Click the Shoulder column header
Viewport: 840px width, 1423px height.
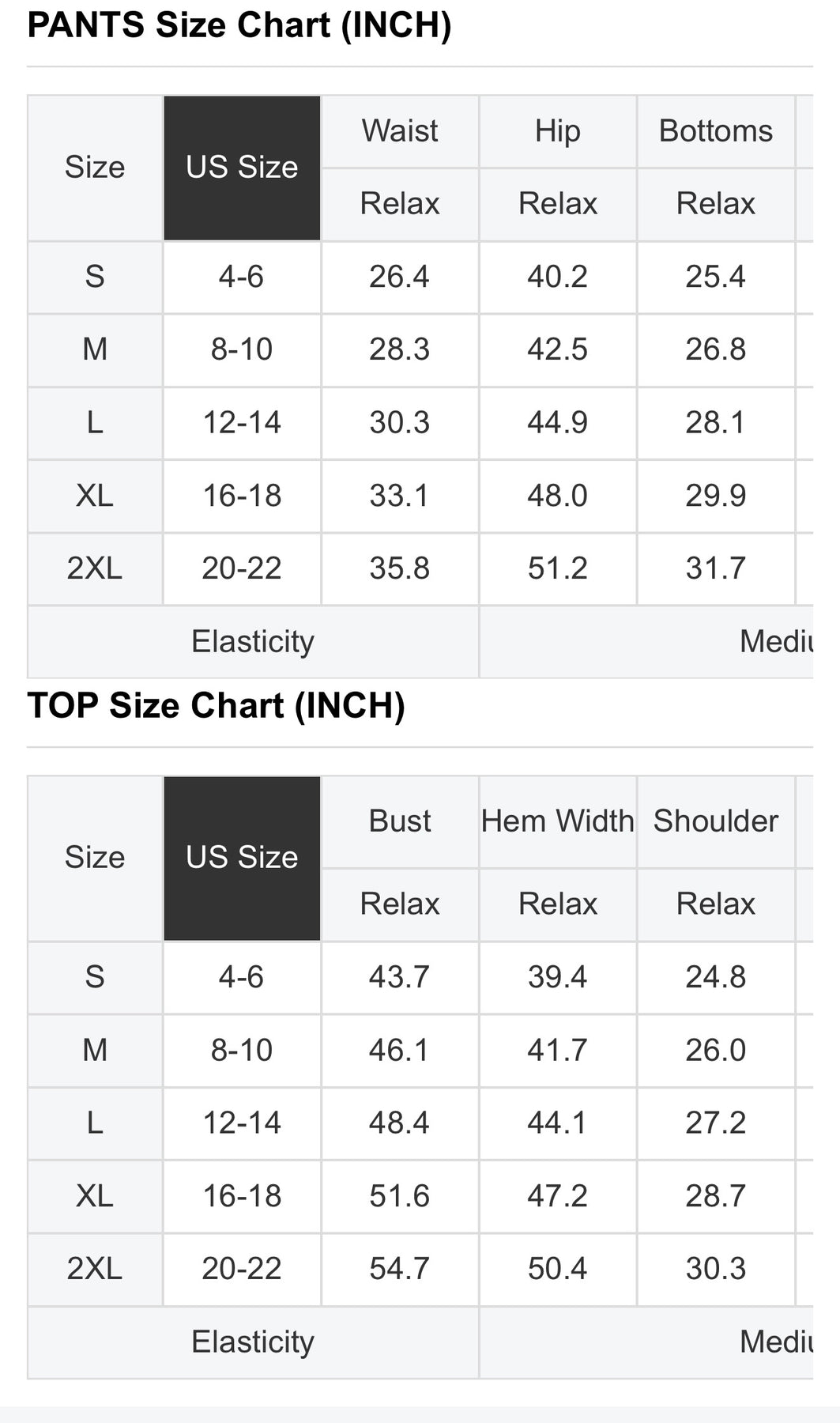(x=716, y=821)
